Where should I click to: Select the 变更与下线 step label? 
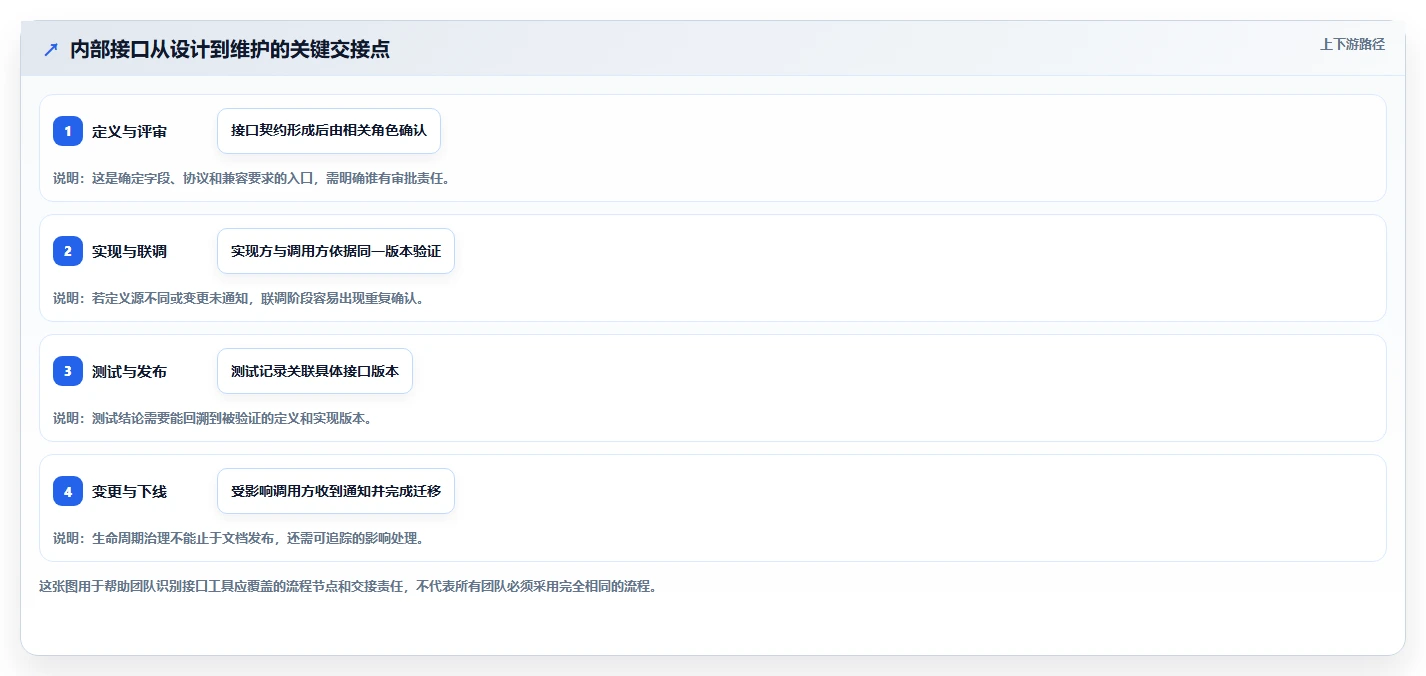coord(129,491)
